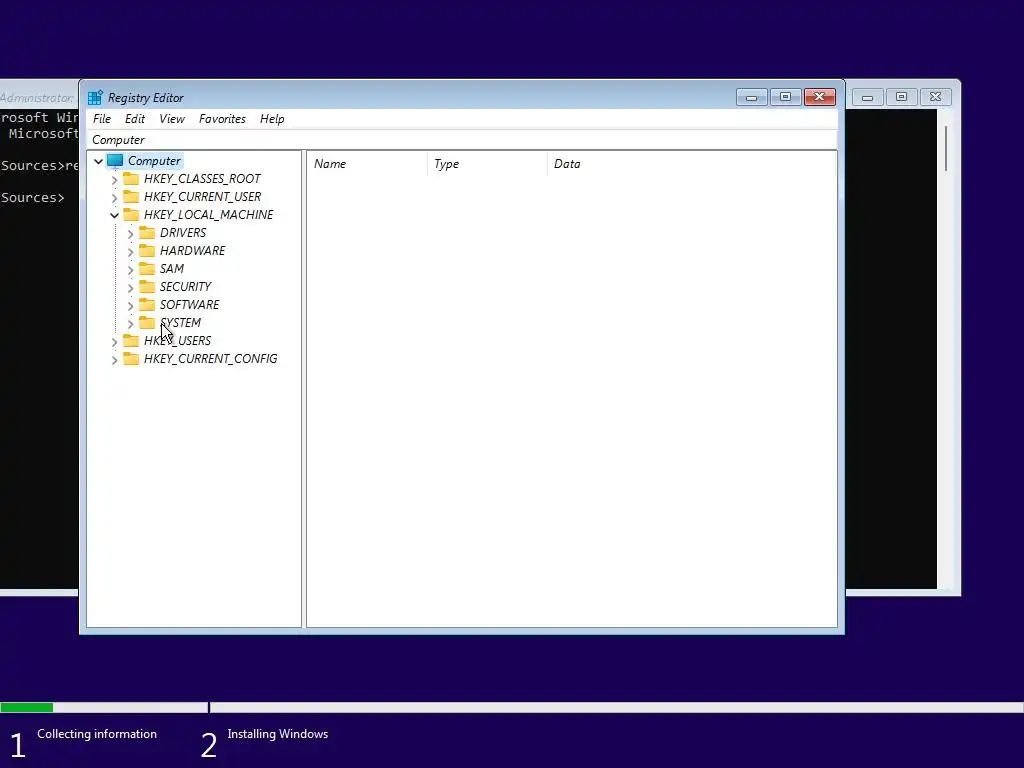The height and width of the screenshot is (768, 1024).
Task: Expand the DRIVERS key chevron
Action: 131,233
